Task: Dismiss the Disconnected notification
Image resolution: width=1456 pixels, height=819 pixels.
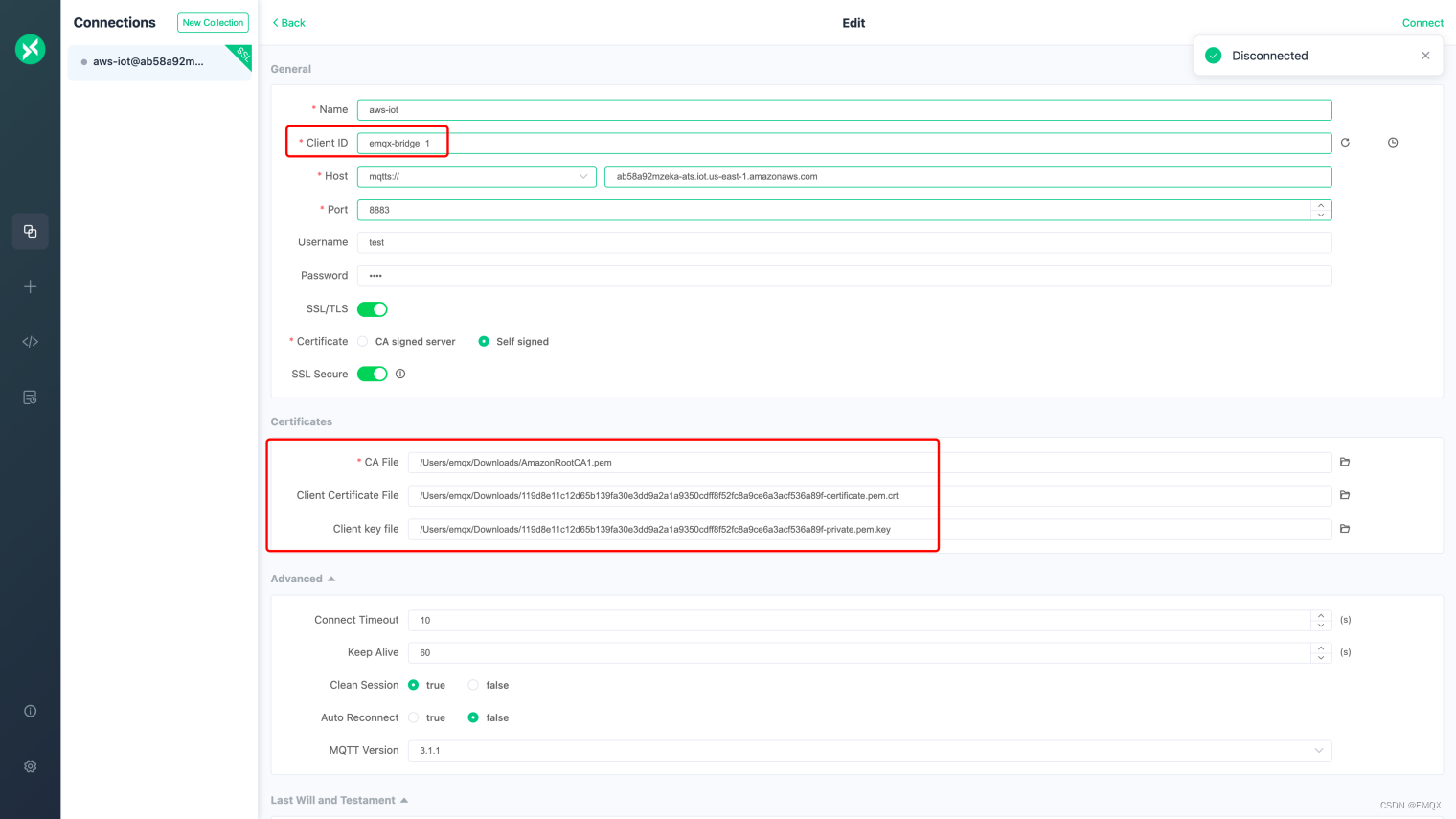Action: click(x=1425, y=56)
